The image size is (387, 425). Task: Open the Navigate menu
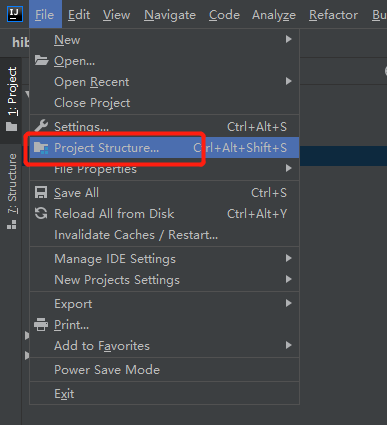(x=170, y=15)
